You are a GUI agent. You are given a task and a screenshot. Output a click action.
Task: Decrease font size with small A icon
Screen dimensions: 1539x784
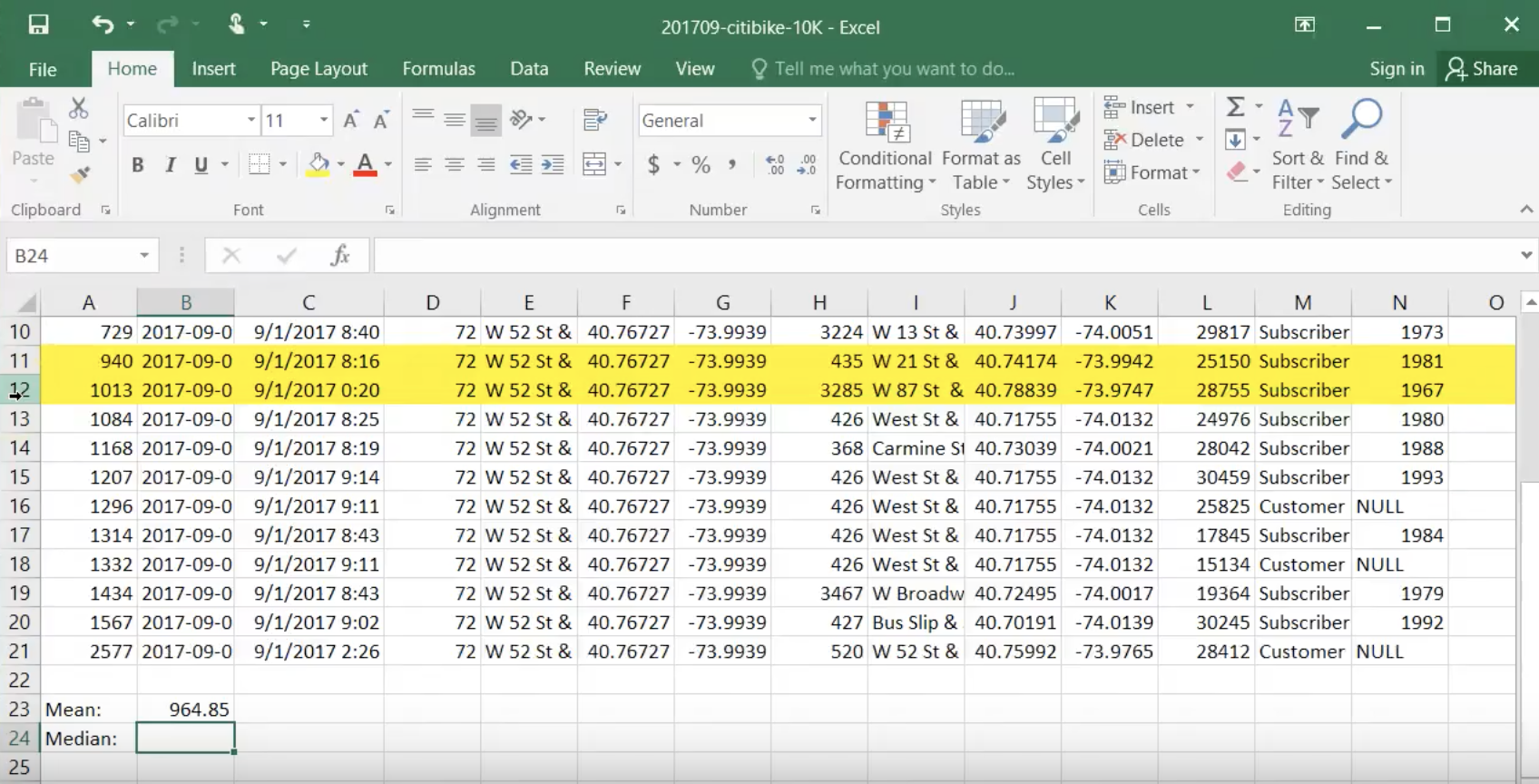click(381, 120)
